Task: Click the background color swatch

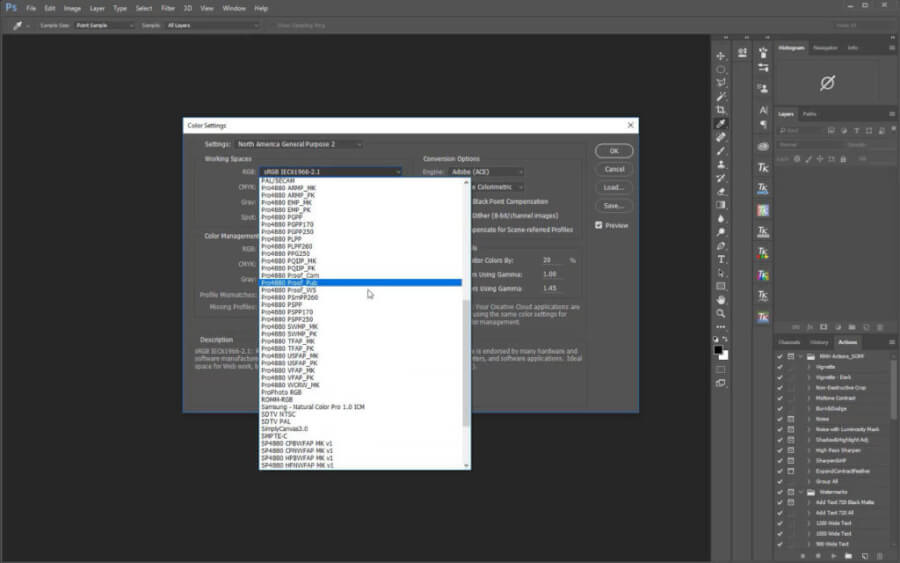Action: [x=724, y=356]
